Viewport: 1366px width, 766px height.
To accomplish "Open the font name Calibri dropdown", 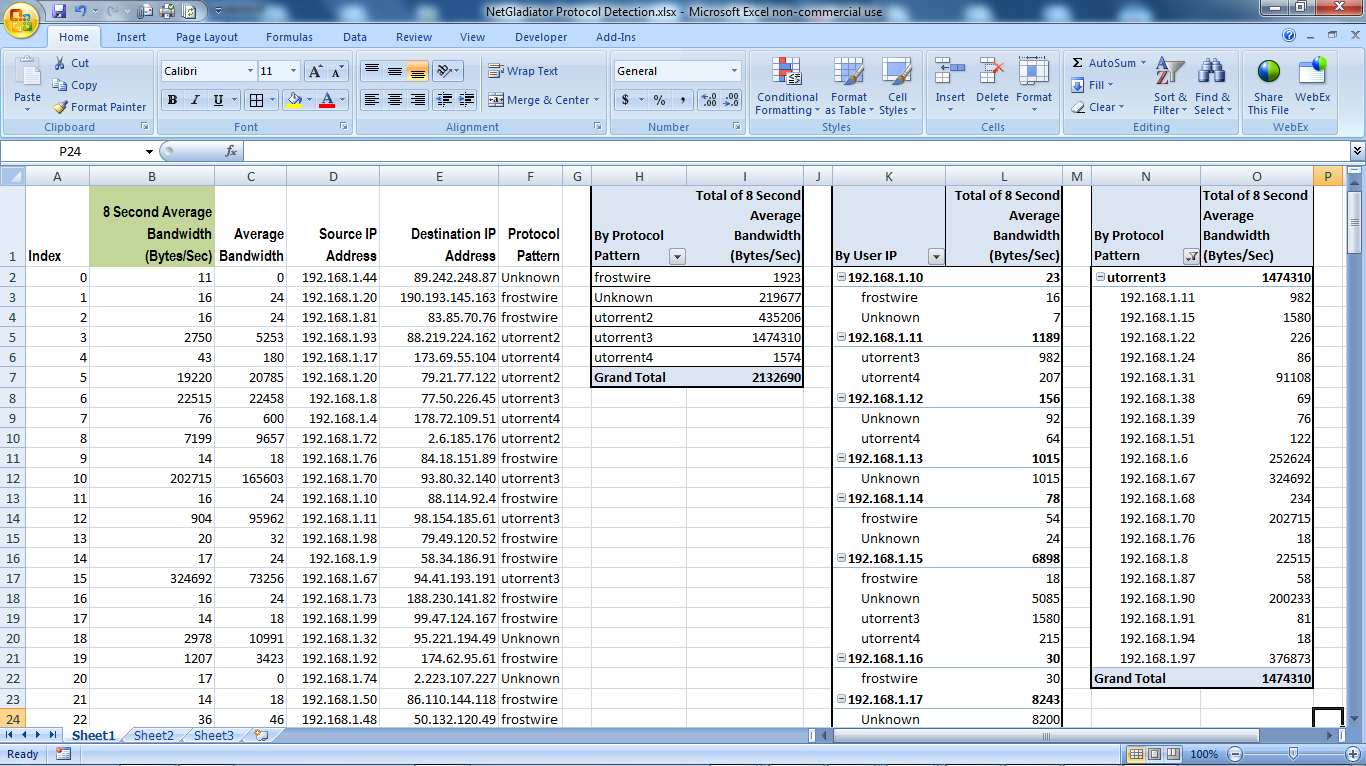I will point(250,71).
